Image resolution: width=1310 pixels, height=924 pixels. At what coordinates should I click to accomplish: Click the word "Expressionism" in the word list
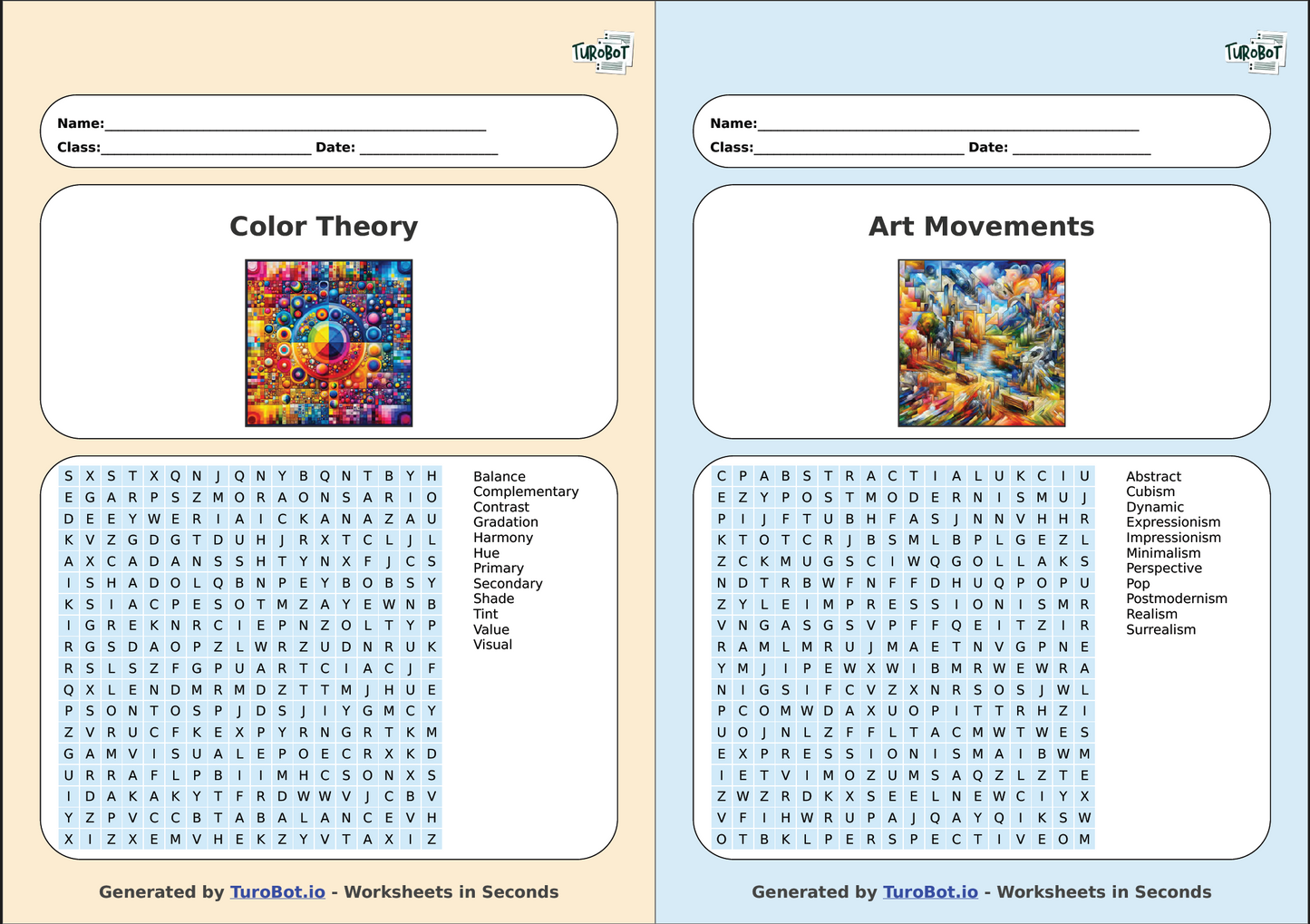click(1173, 522)
